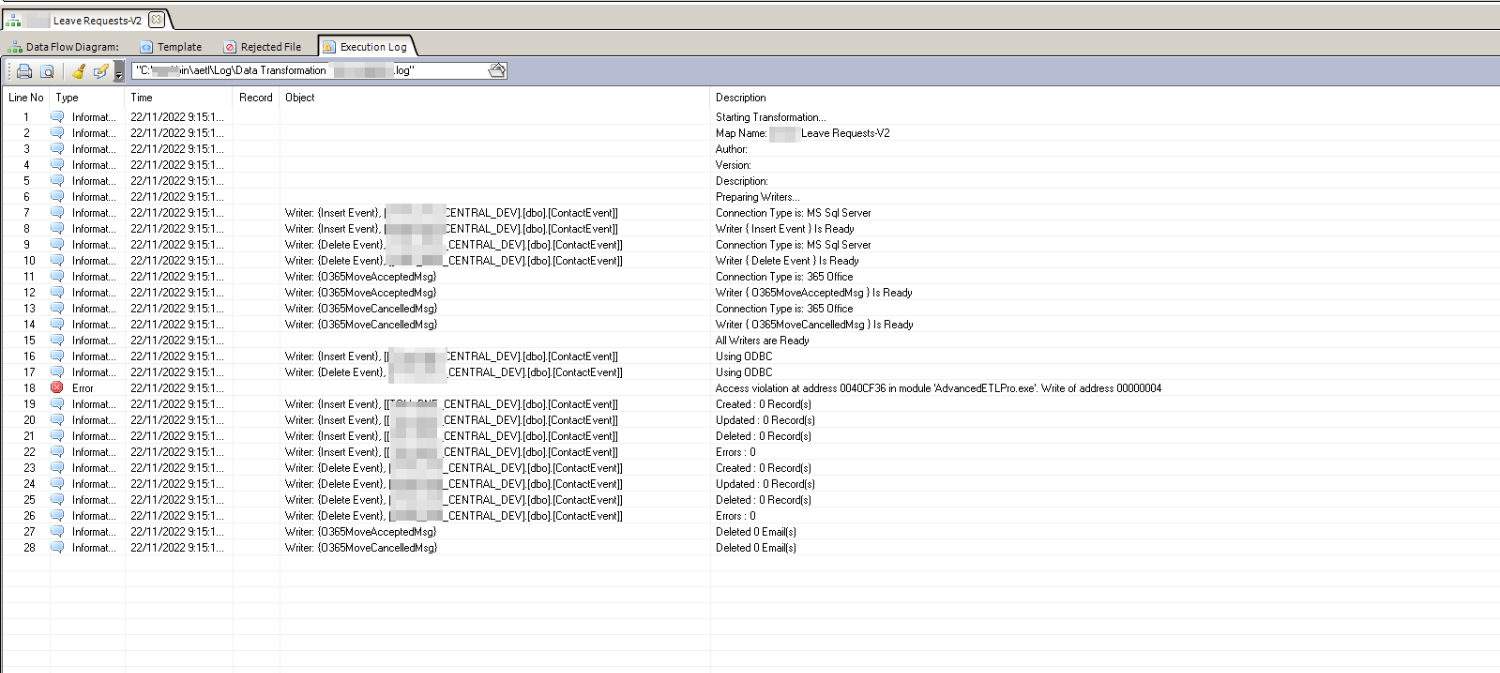
Task: Select 'Updated : 0 Record(s)' on line 24
Action: (x=765, y=484)
